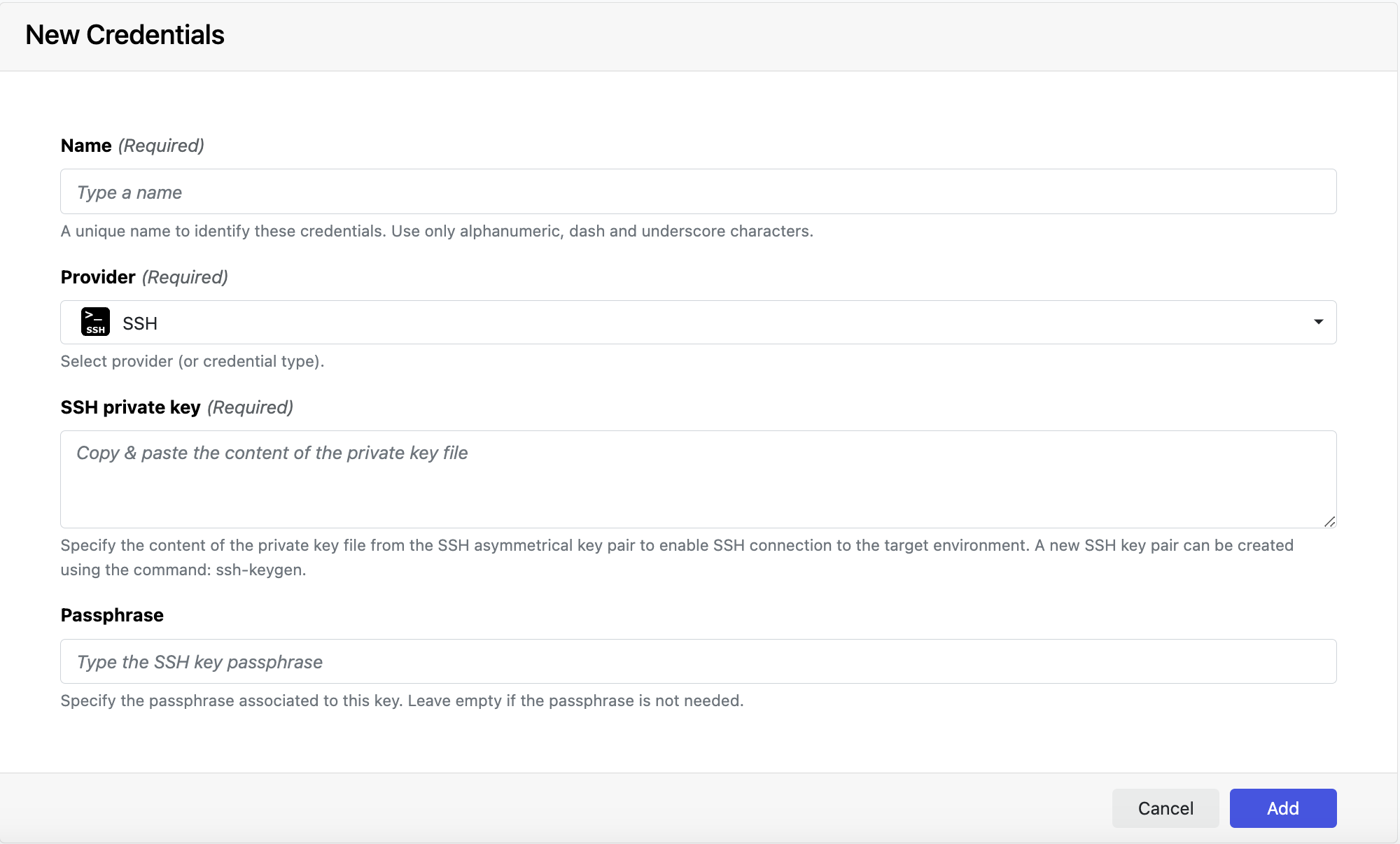Image resolution: width=1400 pixels, height=844 pixels.
Task: Click the bold Passphrase field label
Action: (x=112, y=615)
